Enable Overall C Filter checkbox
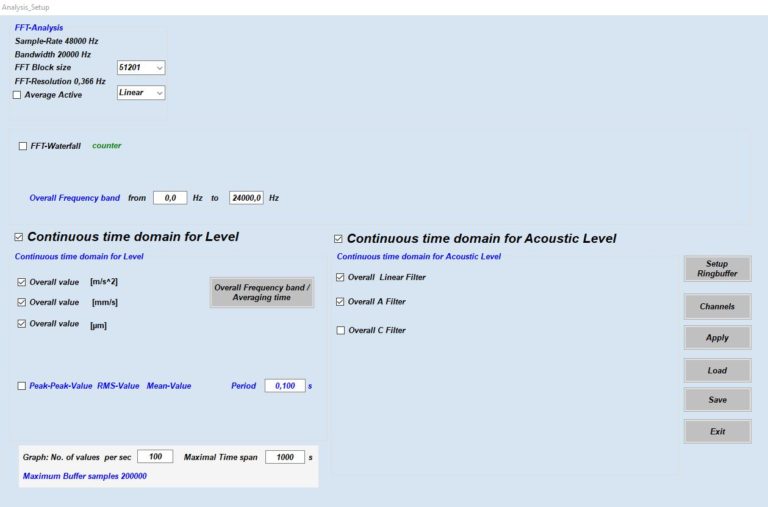 (340, 330)
